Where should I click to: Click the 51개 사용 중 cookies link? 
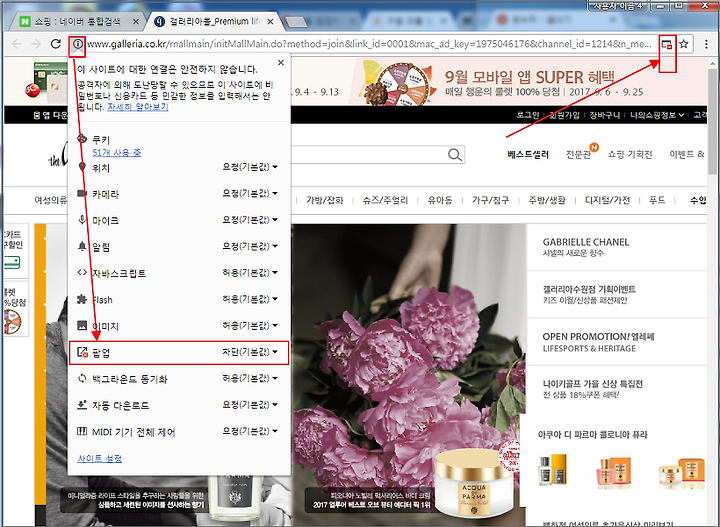pos(117,152)
